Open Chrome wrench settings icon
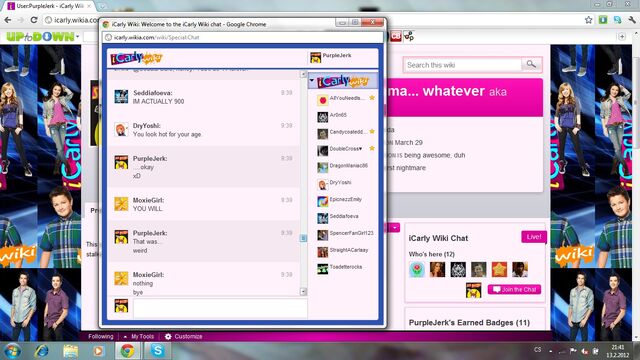Screen dimensions: 640x360 tap(632, 20)
